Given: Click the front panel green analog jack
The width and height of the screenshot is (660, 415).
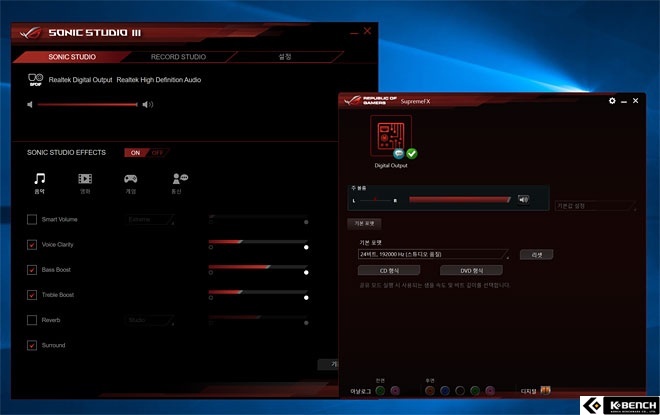Looking at the screenshot, I should click(x=380, y=391).
